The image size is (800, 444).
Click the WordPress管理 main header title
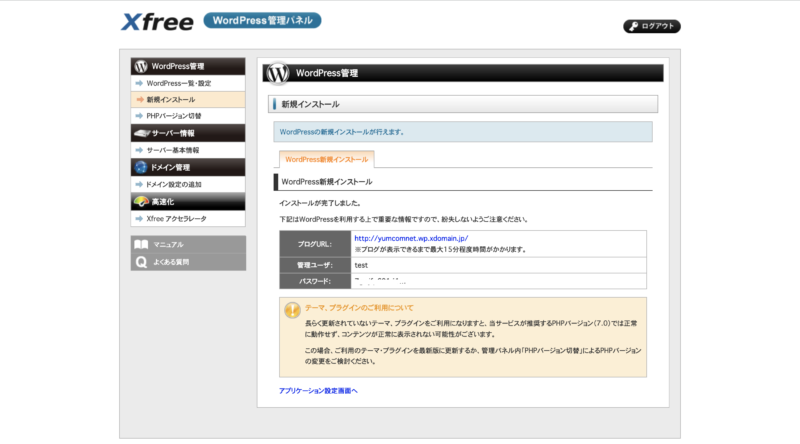click(x=327, y=73)
